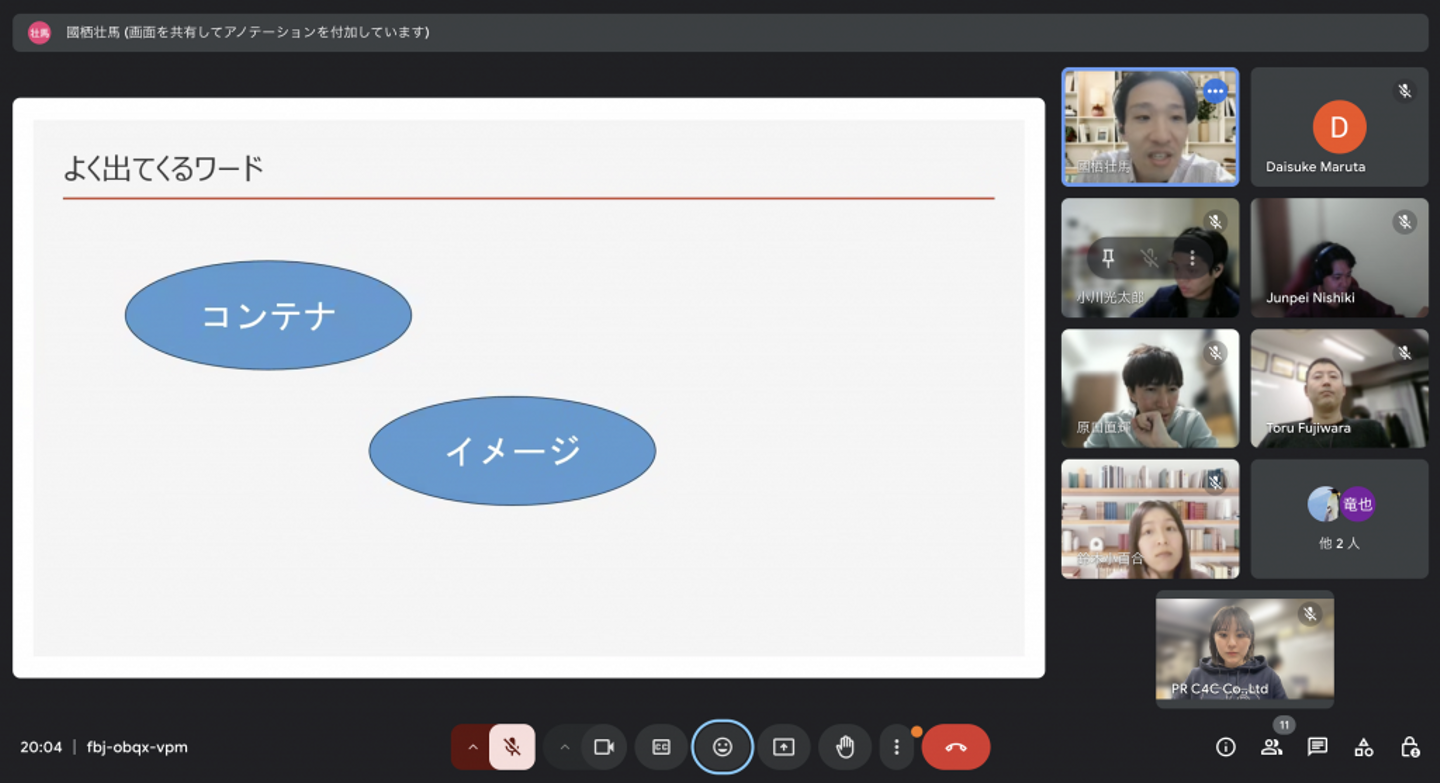
Task: Click the muted mic icon on Daisuke Maruta's tile
Action: coord(1404,91)
